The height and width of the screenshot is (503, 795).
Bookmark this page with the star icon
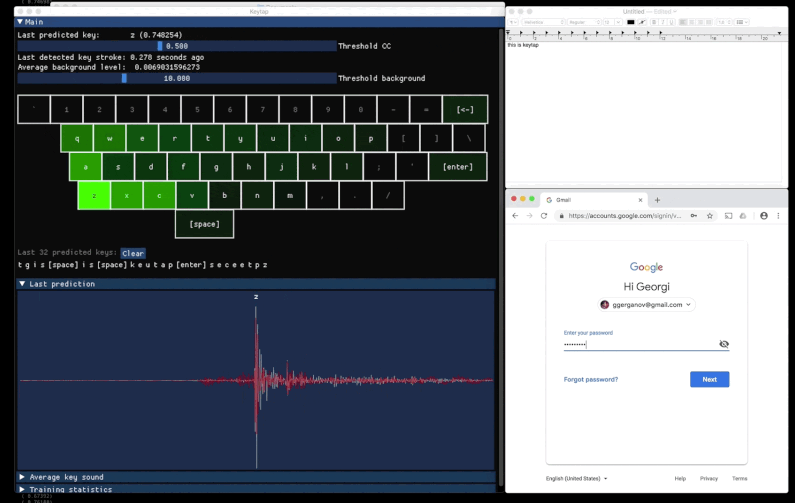(709, 216)
